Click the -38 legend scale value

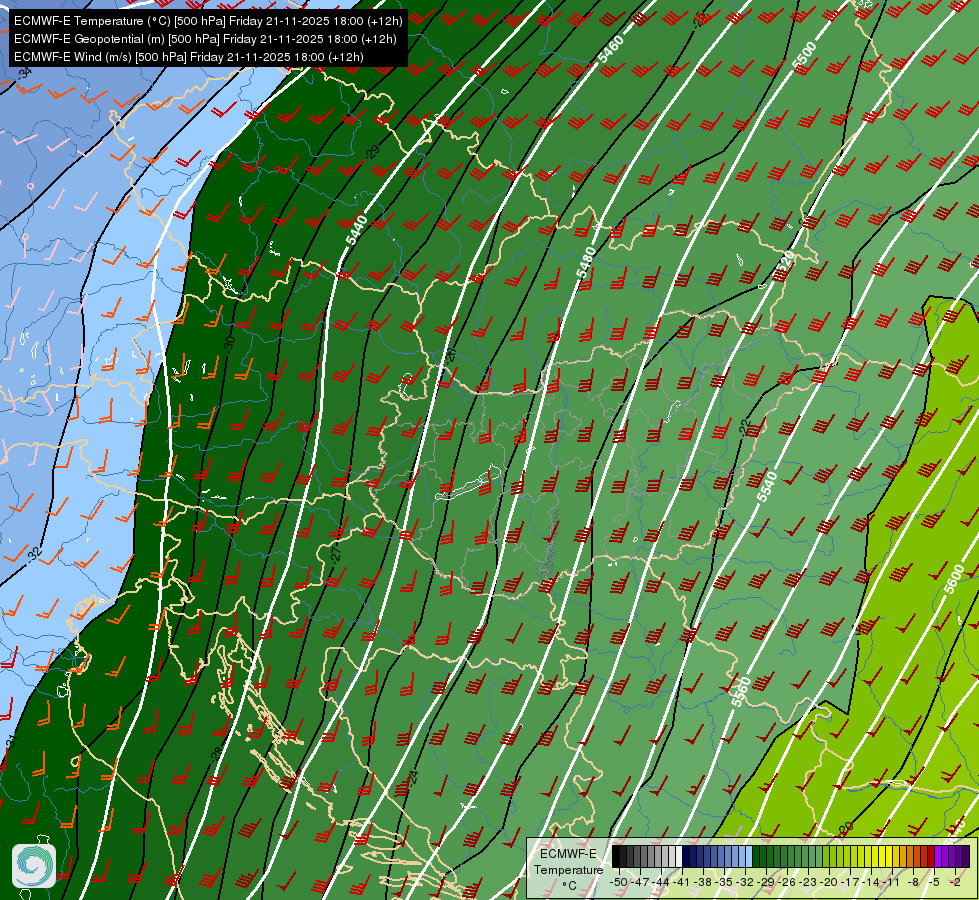click(702, 882)
